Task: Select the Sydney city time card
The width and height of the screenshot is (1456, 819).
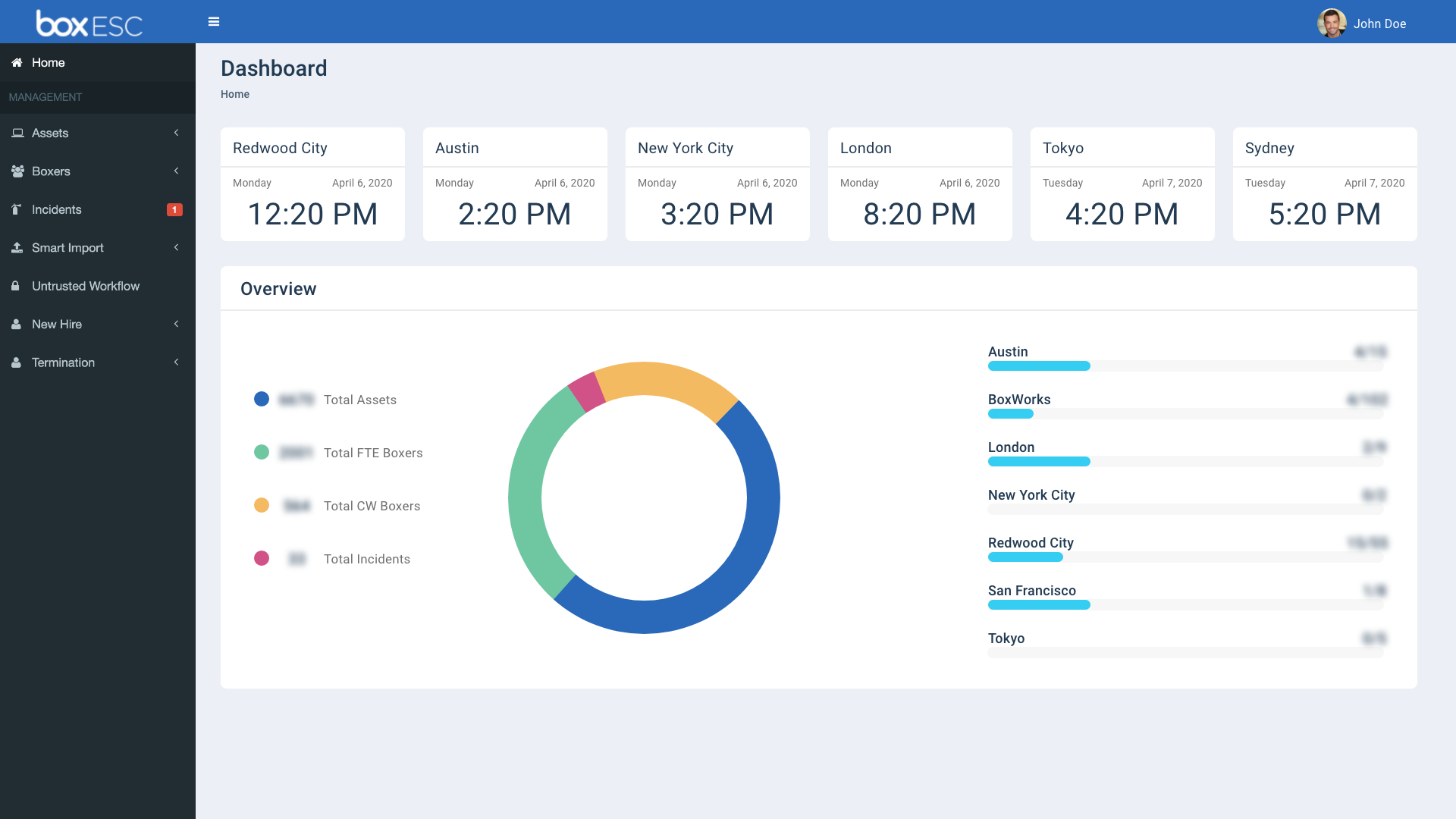Action: pyautogui.click(x=1325, y=184)
